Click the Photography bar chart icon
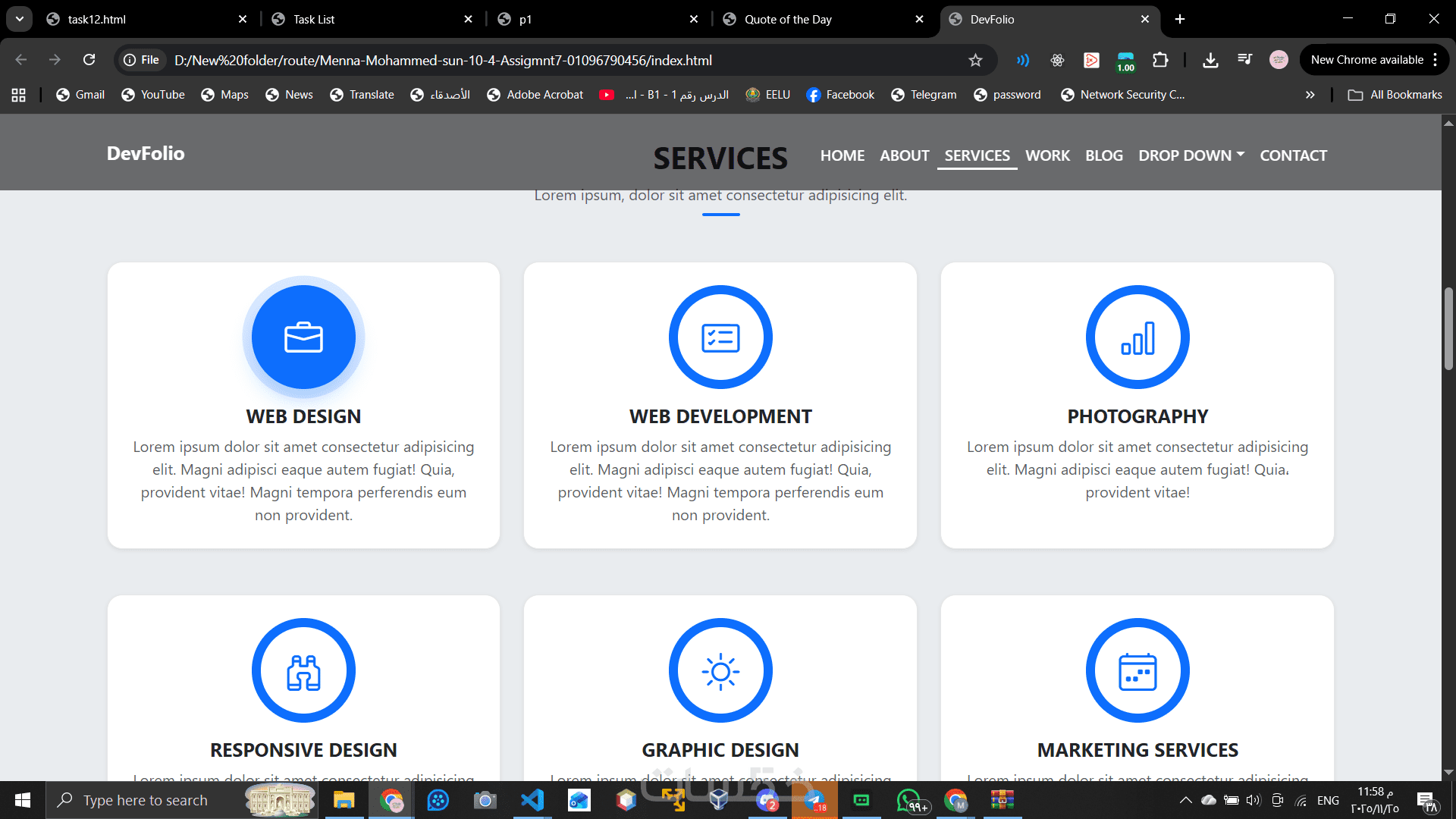1456x819 pixels. [1137, 337]
